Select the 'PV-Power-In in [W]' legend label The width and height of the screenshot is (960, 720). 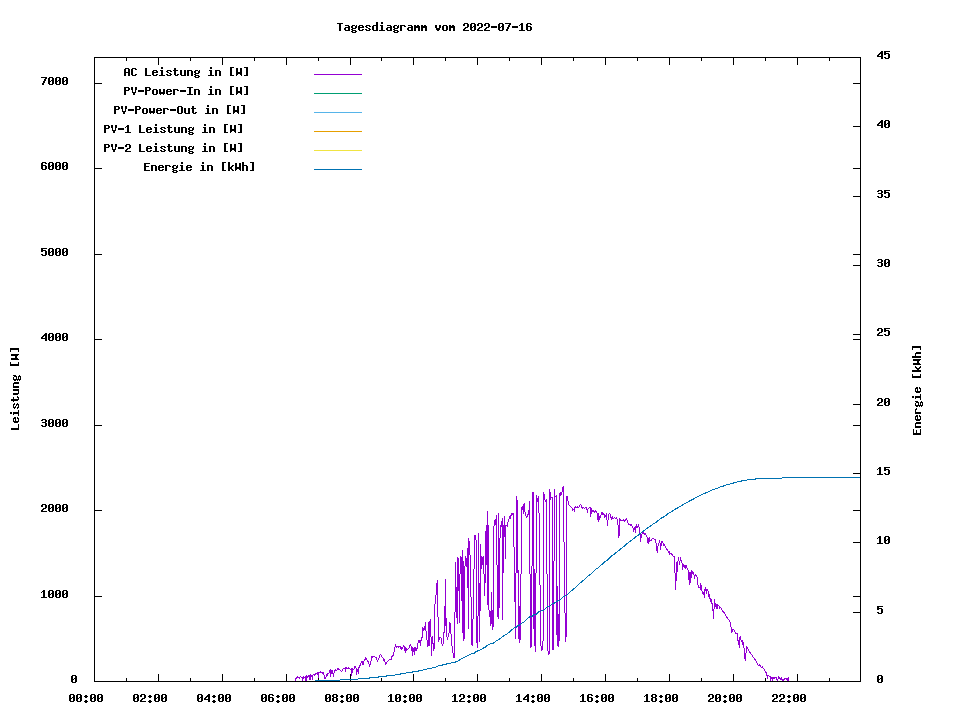193,91
